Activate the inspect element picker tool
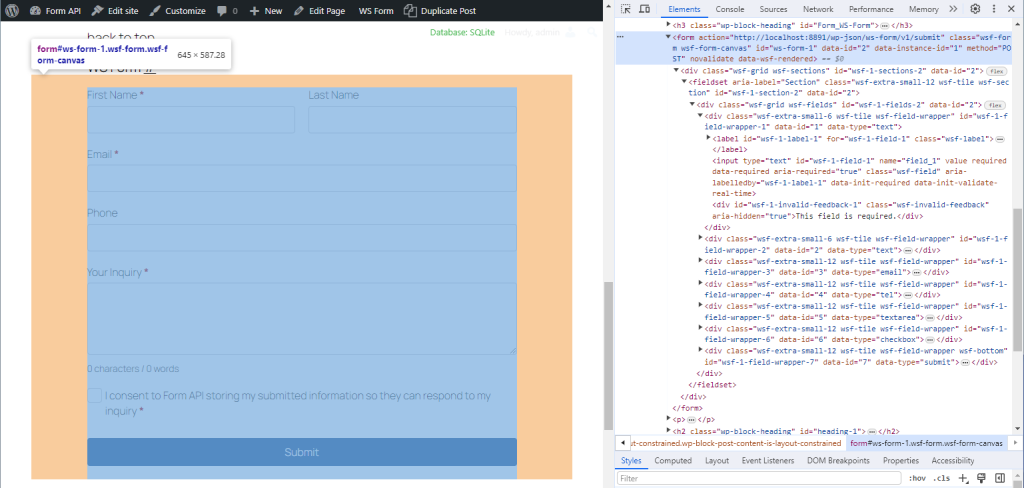 625,9
